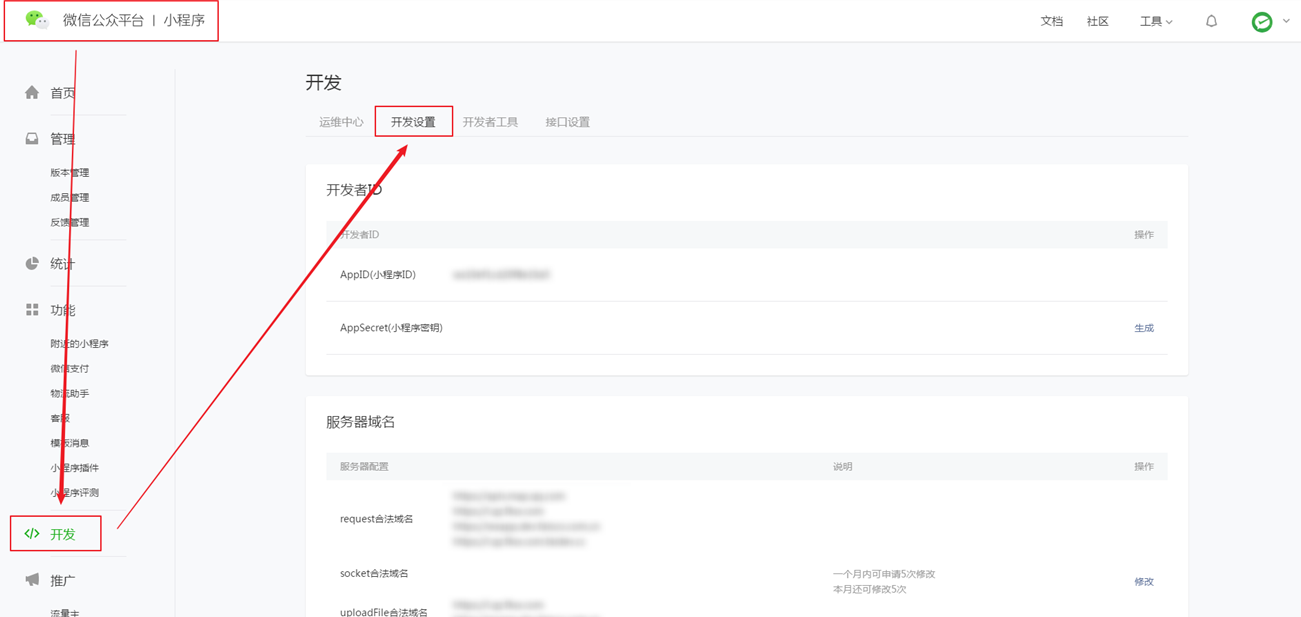Click the 管理 inbox icon in sidebar
Screen dimensions: 1301x617
point(32,139)
